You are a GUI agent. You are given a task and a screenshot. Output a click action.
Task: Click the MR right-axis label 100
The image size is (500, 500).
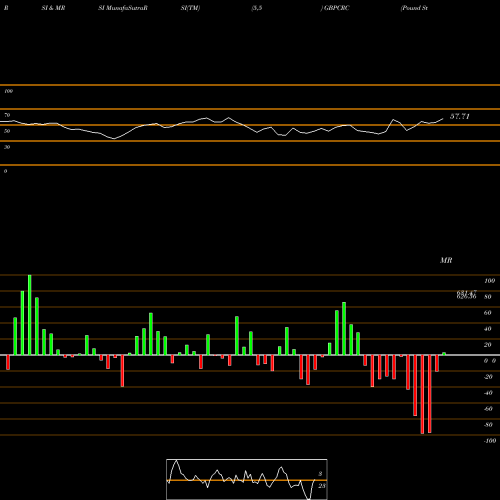click(489, 281)
